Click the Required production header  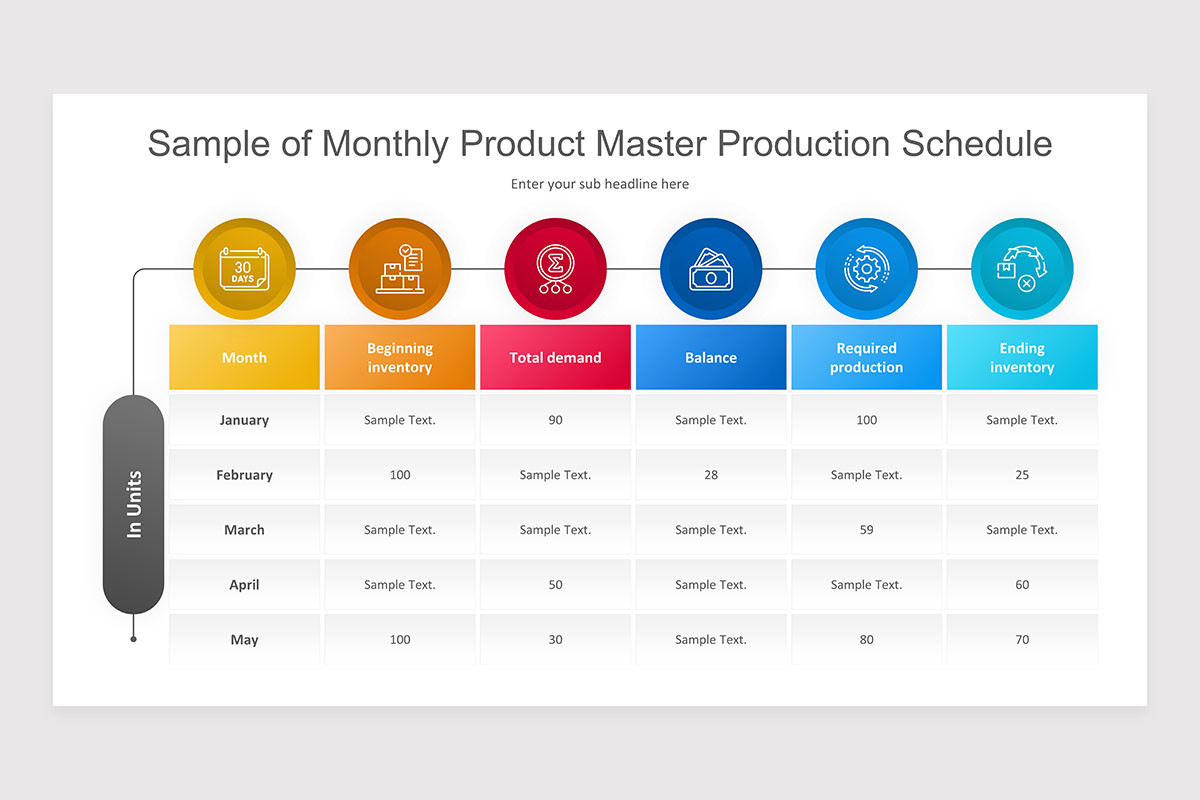(x=866, y=357)
